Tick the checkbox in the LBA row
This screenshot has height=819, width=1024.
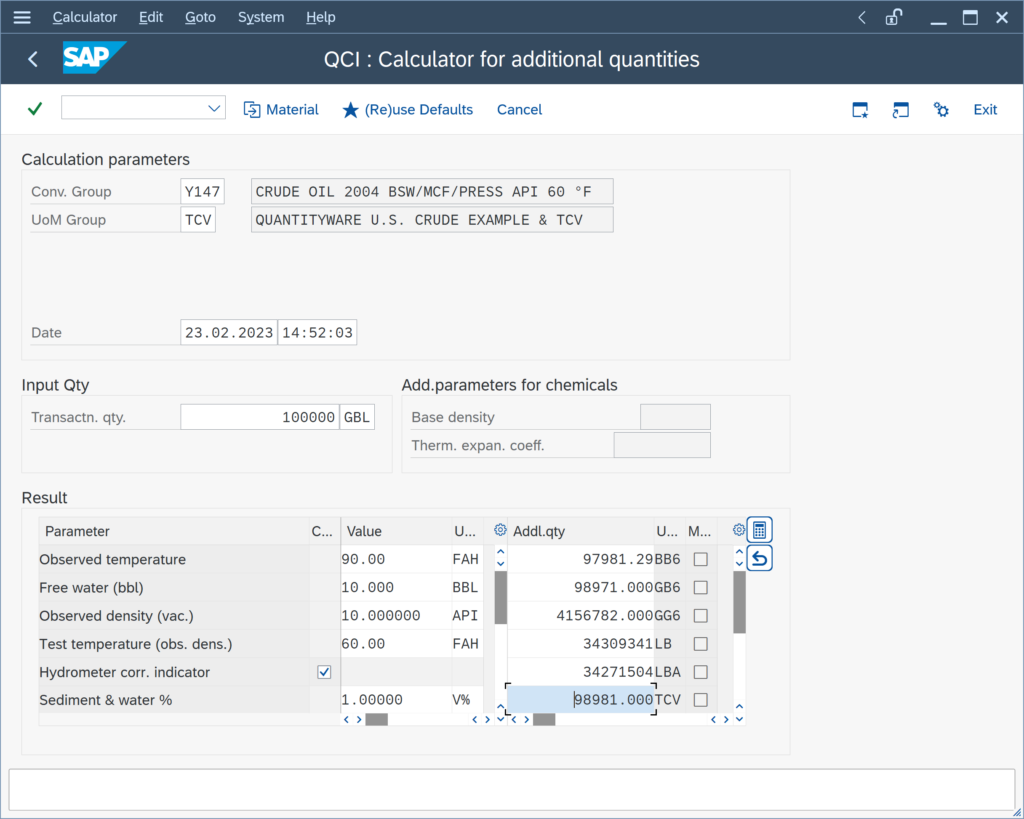[701, 672]
